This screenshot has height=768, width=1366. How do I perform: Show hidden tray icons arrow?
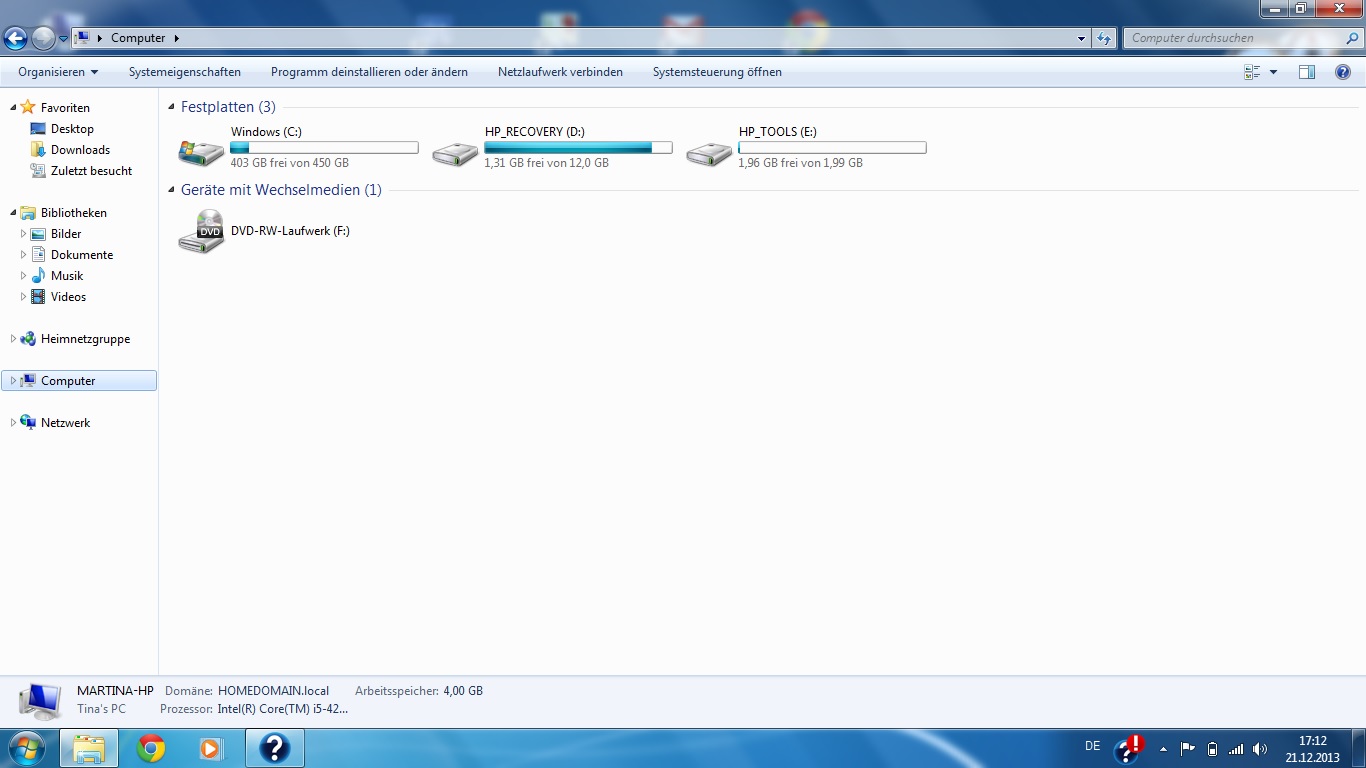[1163, 748]
